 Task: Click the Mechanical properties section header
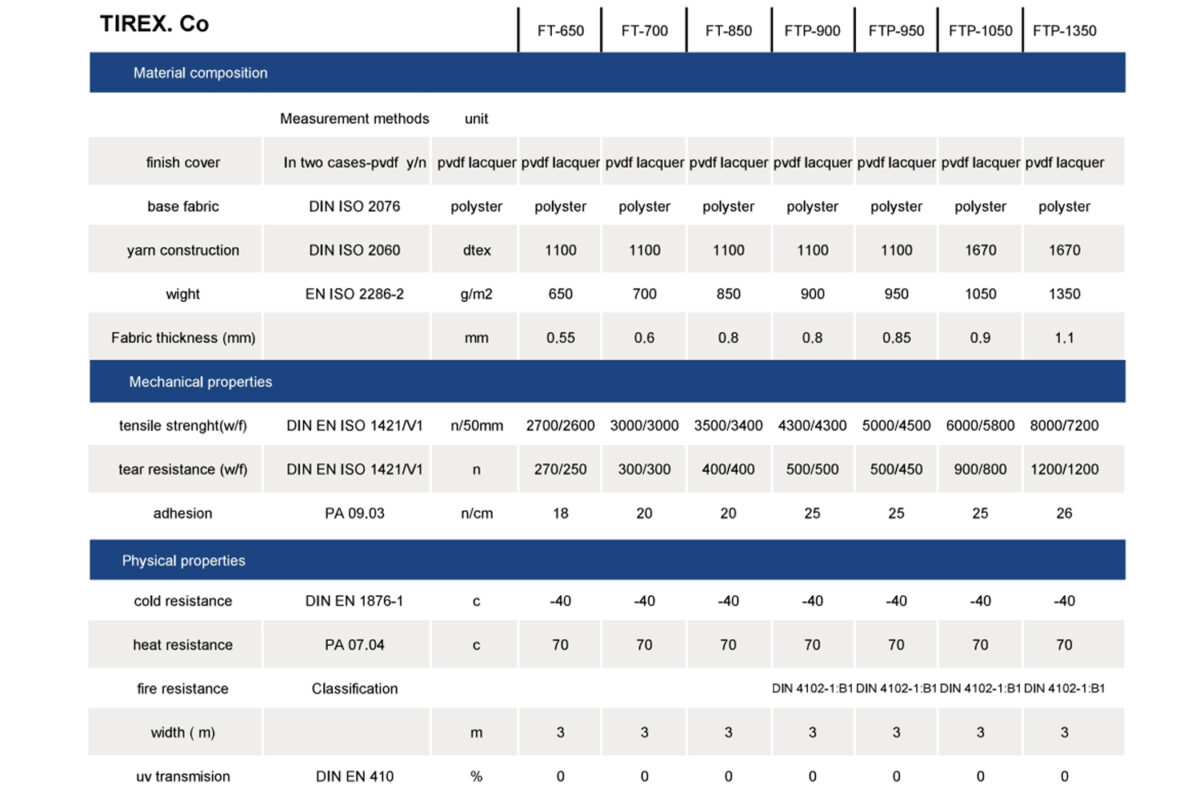[x=200, y=382]
